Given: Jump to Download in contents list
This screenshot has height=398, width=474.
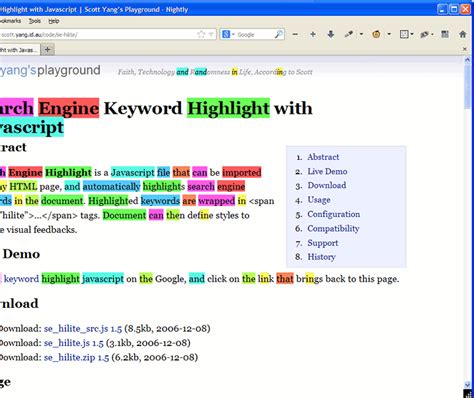Looking at the screenshot, I should 327,185.
